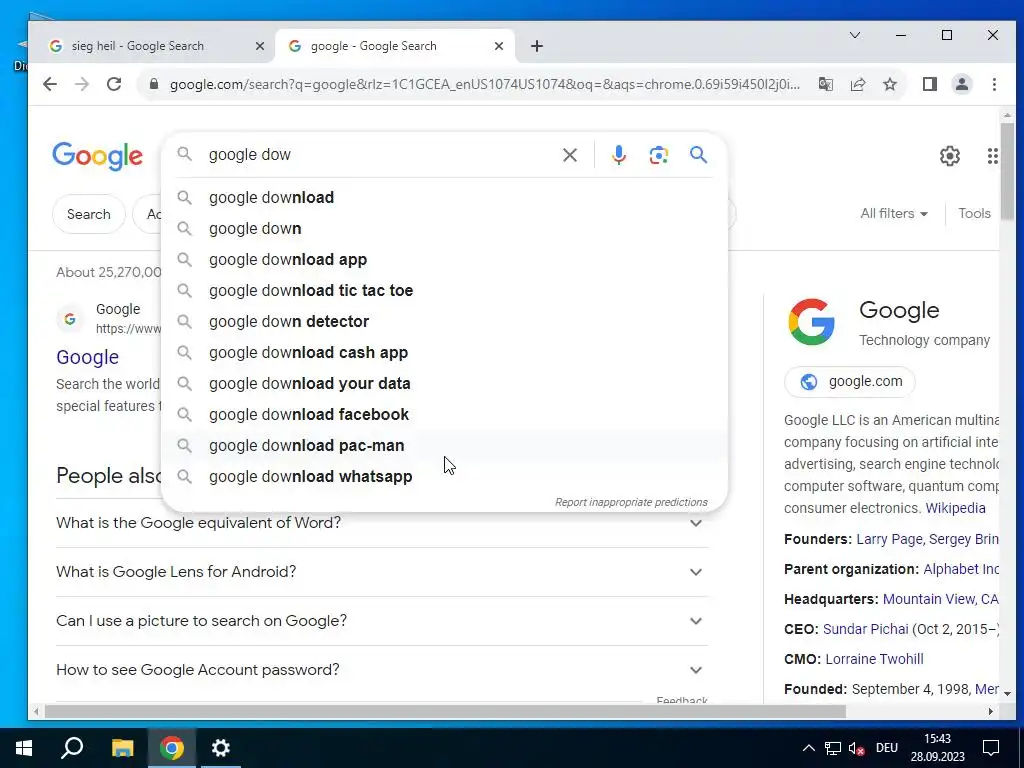Image resolution: width=1024 pixels, height=768 pixels.
Task: Reload the current page
Action: click(x=114, y=84)
